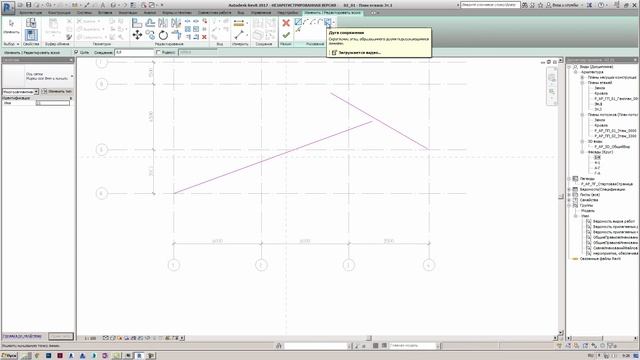Select the Aligned Dimension measure tool

[x=239, y=24]
